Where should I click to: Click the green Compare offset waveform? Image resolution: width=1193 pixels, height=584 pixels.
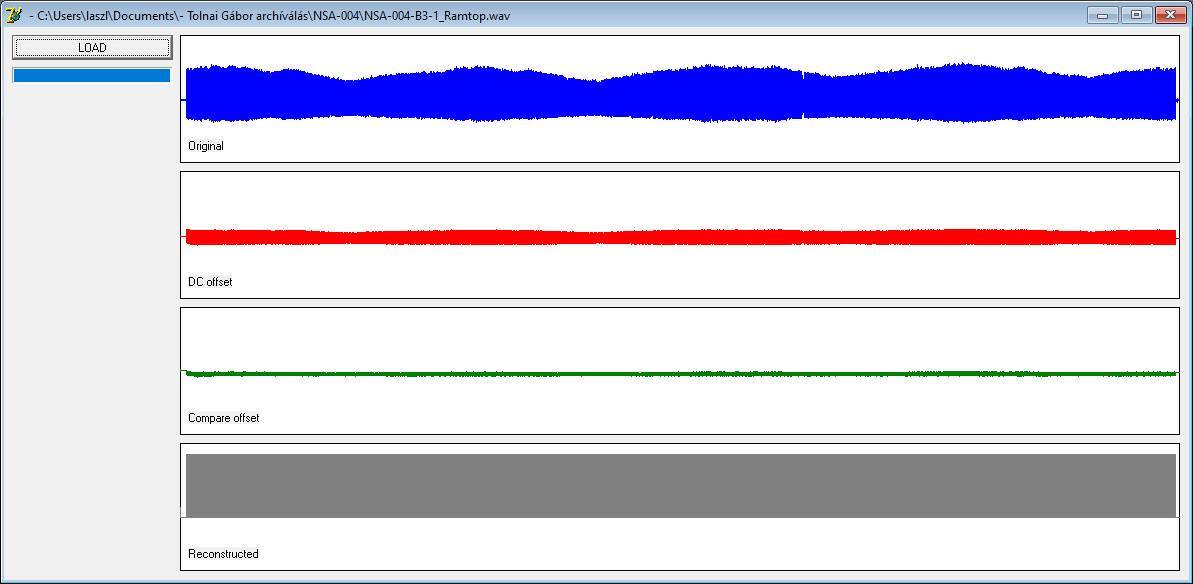(681, 373)
